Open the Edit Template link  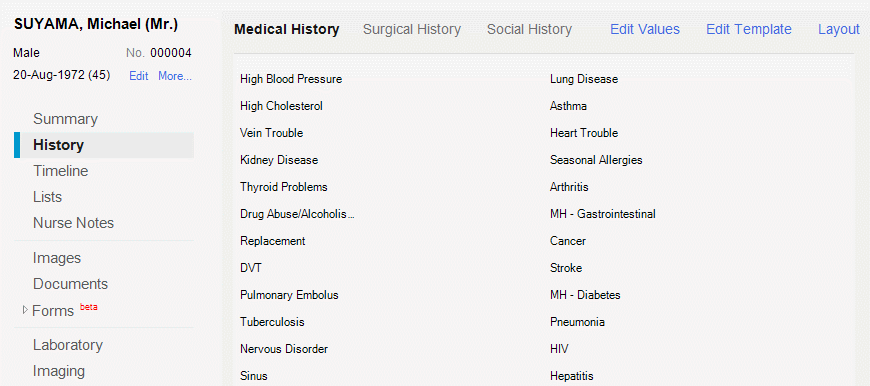pyautogui.click(x=748, y=29)
